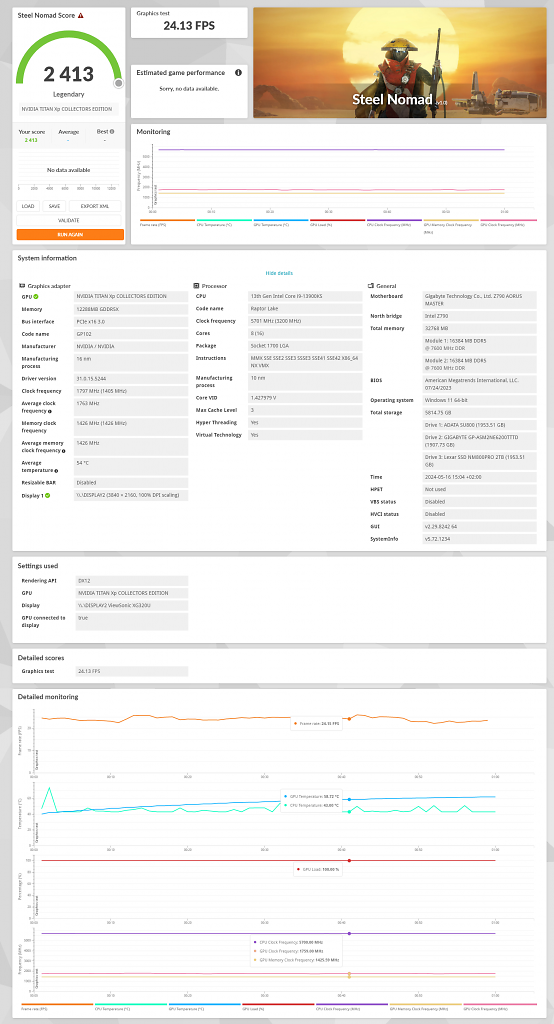Toggle GPU Temperature legend in Monitoring chart

[282, 223]
